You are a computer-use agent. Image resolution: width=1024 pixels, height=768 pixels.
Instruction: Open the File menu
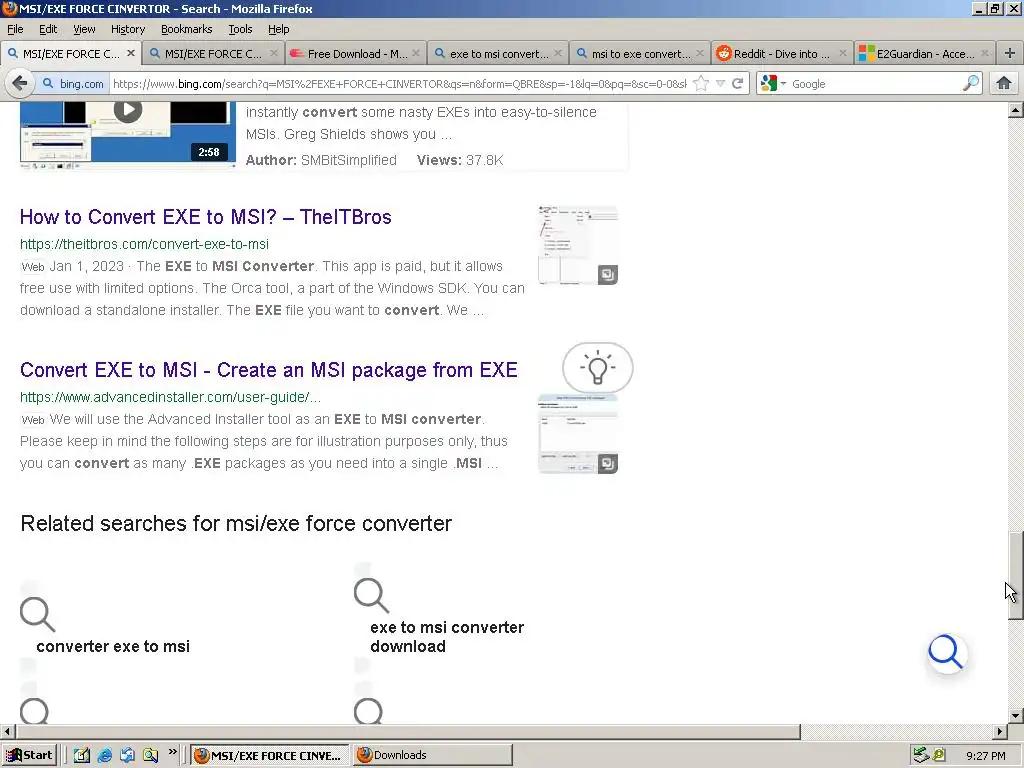tap(15, 29)
